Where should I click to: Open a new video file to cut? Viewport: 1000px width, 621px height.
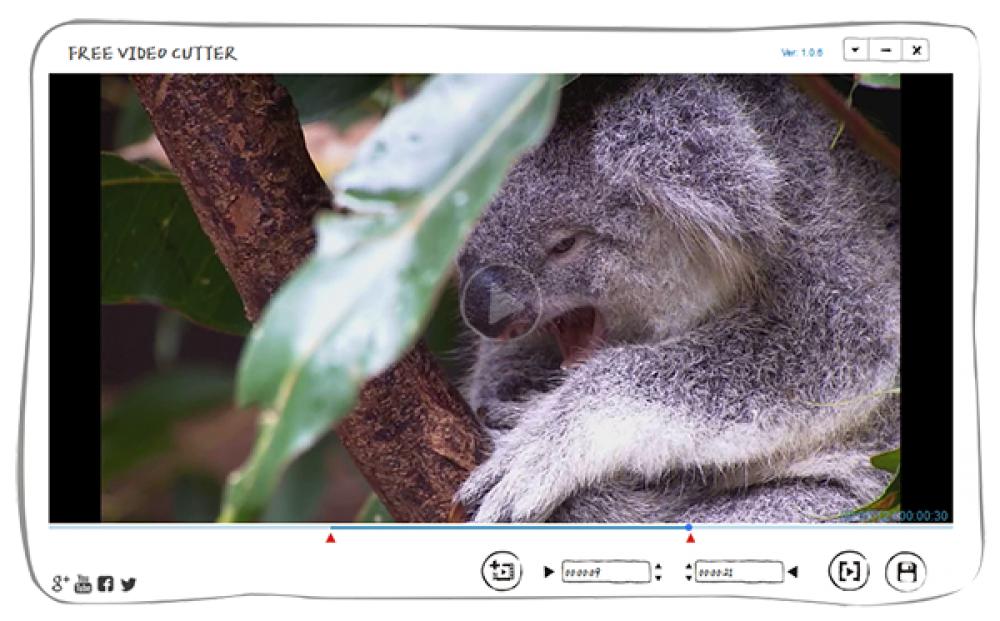[x=503, y=568]
